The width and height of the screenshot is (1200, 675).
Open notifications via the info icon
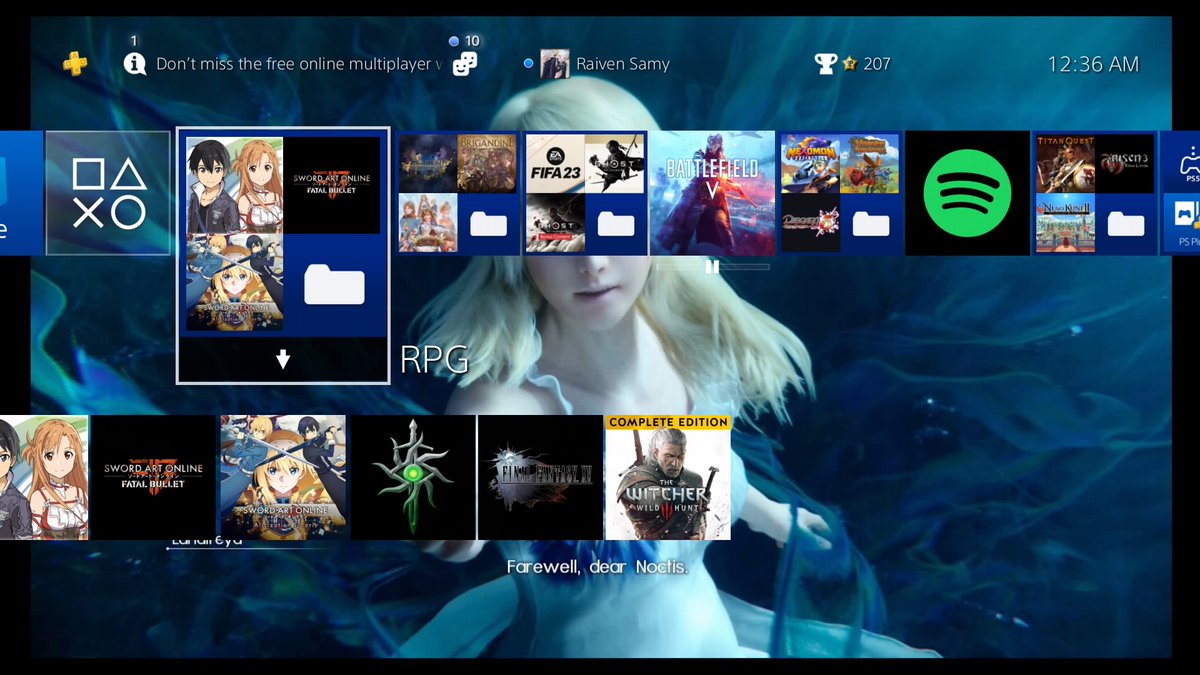(x=135, y=63)
